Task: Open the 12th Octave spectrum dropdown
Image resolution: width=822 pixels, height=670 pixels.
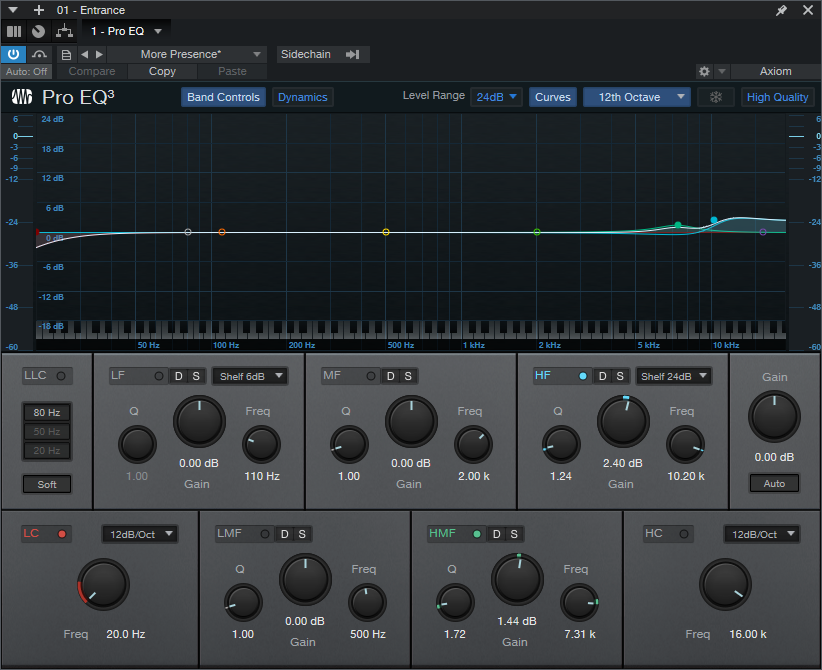Action: [x=636, y=97]
